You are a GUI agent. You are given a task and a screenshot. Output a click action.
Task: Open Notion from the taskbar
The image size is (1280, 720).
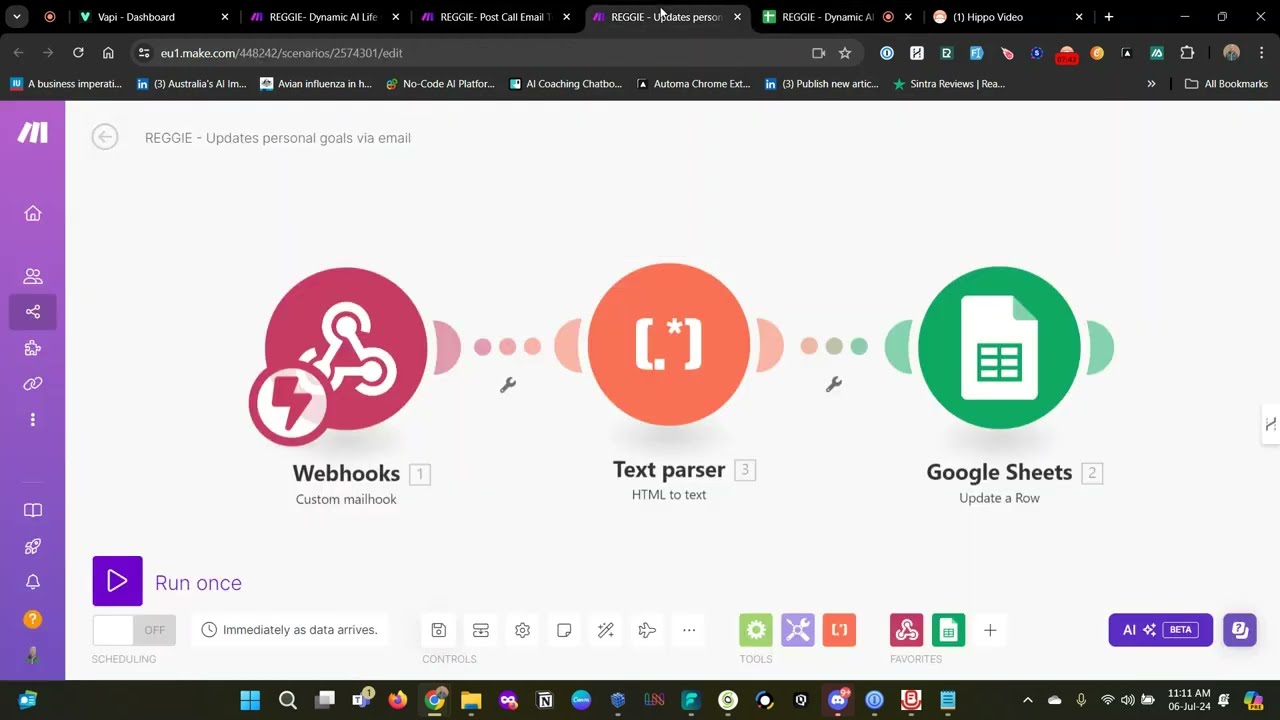coord(545,700)
